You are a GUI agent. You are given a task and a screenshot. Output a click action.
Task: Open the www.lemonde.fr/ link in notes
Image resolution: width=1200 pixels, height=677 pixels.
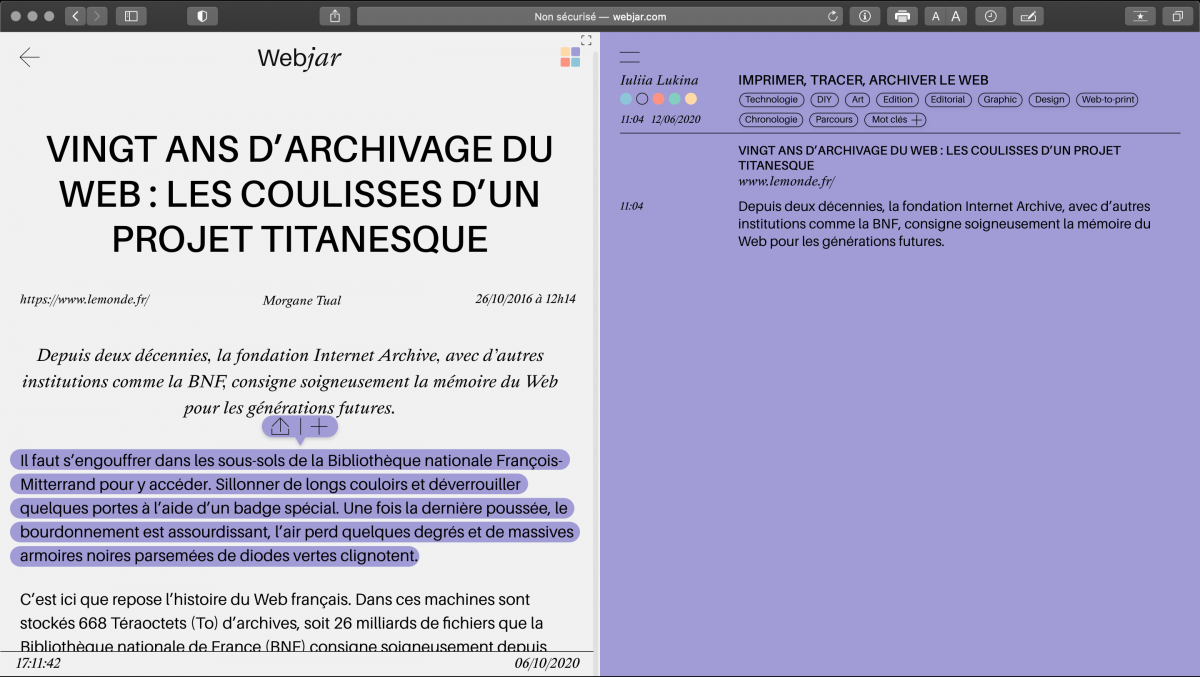click(786, 182)
